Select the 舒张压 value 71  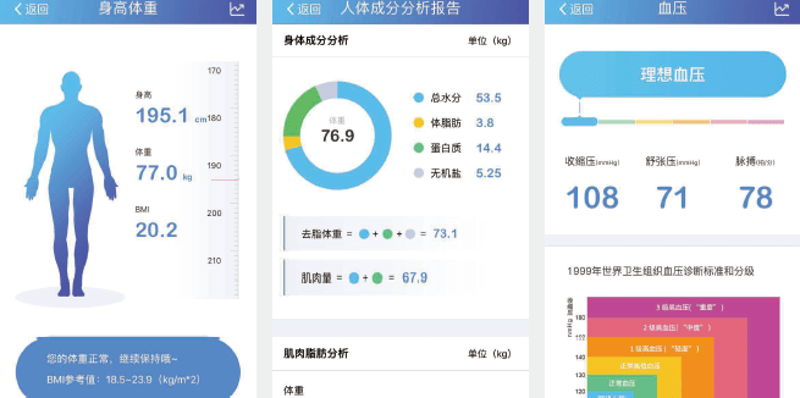[672, 198]
